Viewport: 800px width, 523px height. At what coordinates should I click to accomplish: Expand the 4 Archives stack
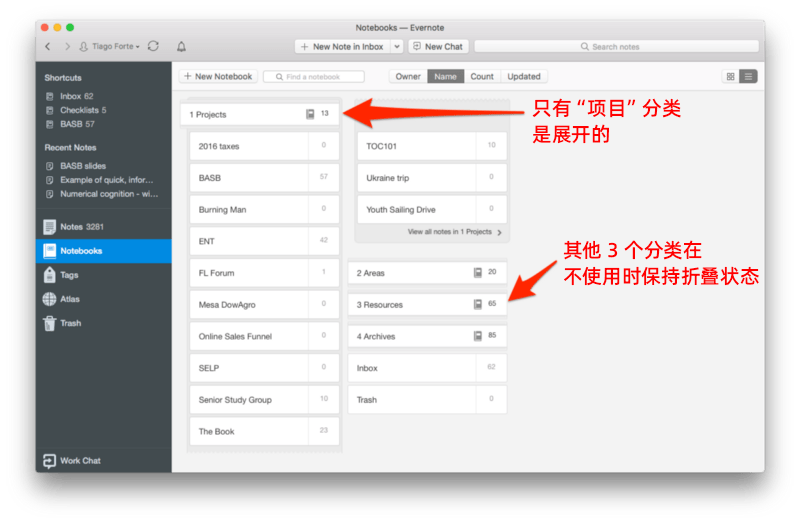click(428, 336)
